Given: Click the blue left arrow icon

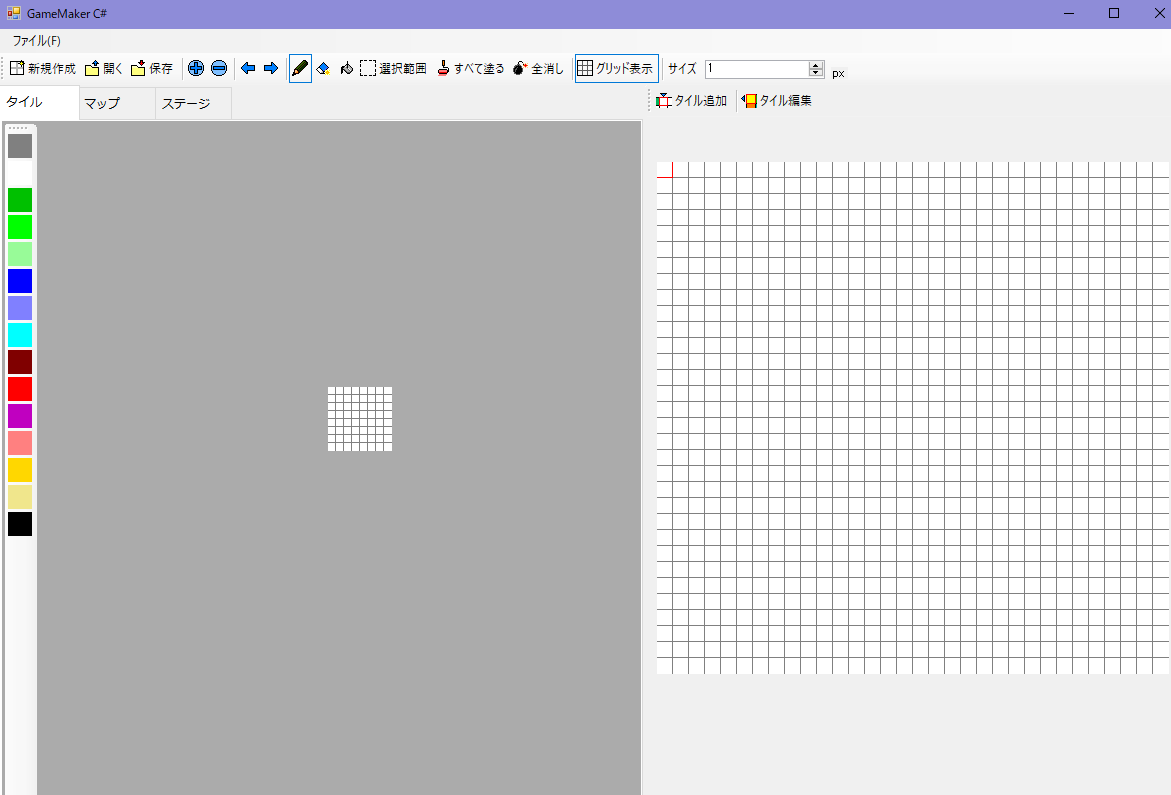Looking at the screenshot, I should (x=248, y=69).
